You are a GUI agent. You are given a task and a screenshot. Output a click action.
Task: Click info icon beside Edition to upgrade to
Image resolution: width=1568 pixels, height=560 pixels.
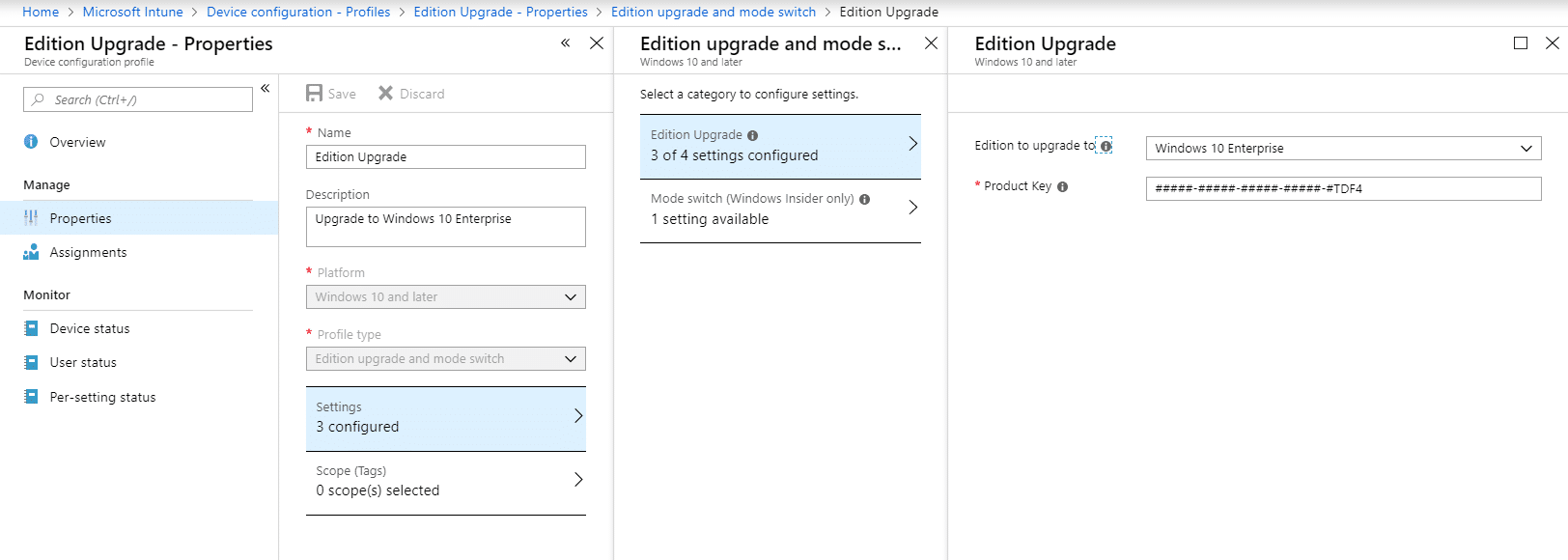pos(1106,146)
